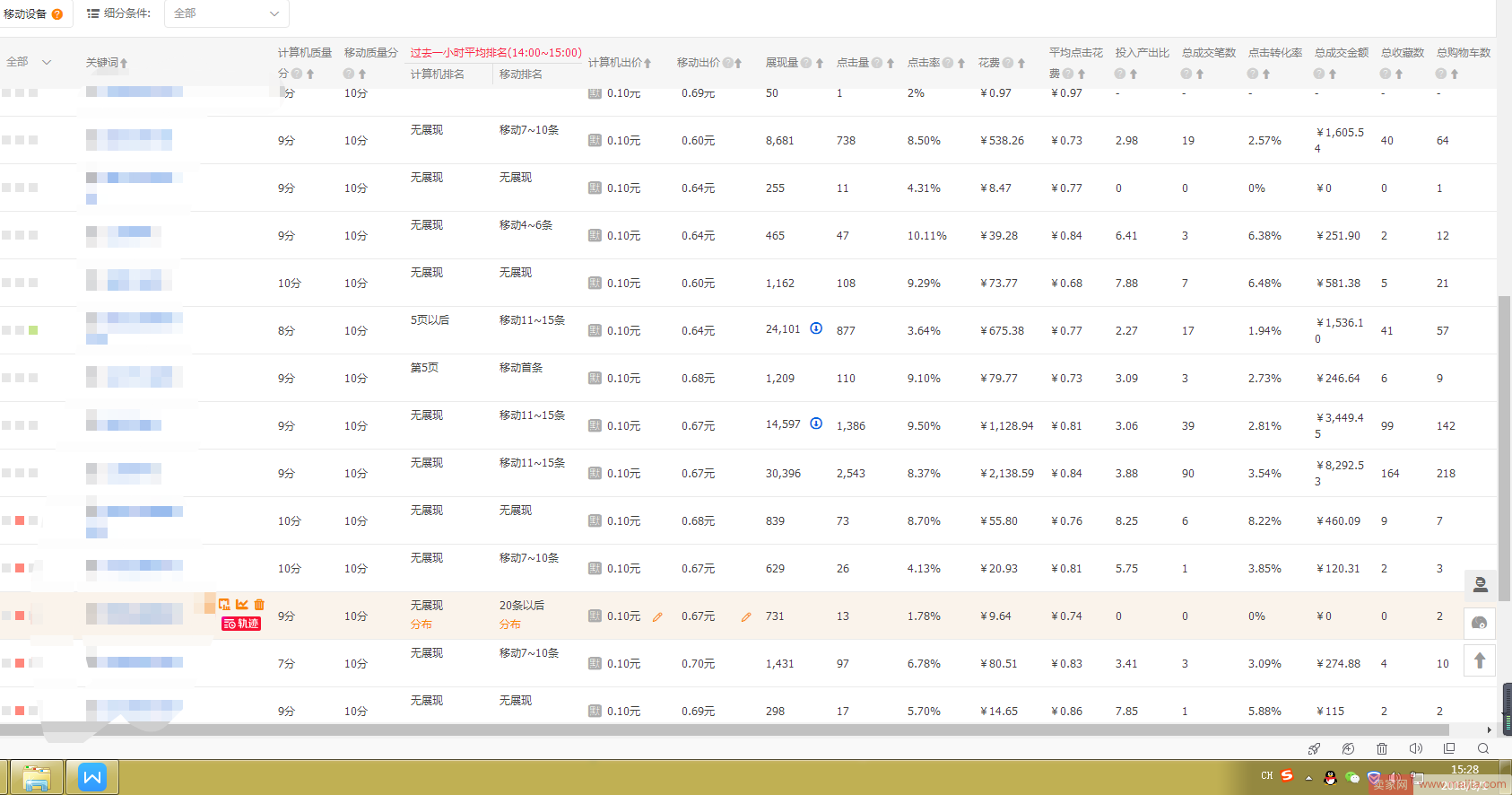Click the orange chart icon in highlighted row

(242, 605)
